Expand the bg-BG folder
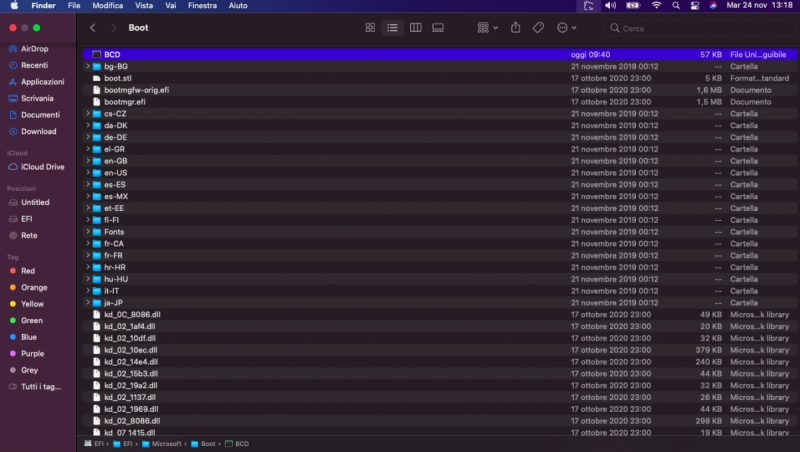Viewport: 800px width, 452px height. tap(88, 66)
